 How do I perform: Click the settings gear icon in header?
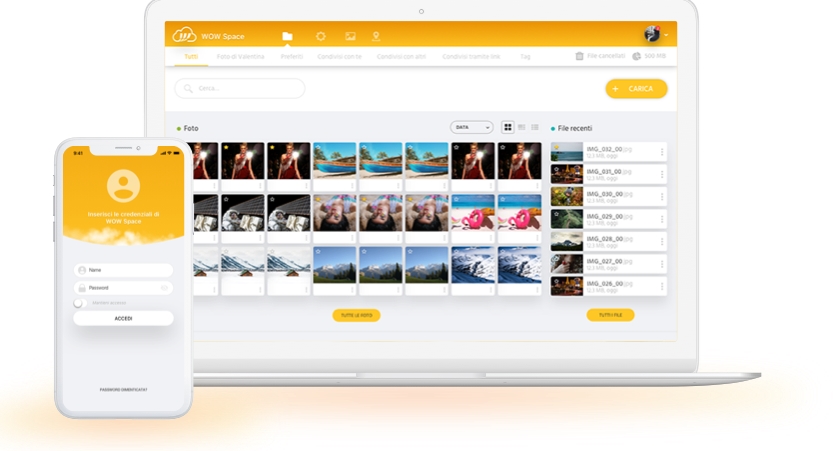pyautogui.click(x=320, y=36)
